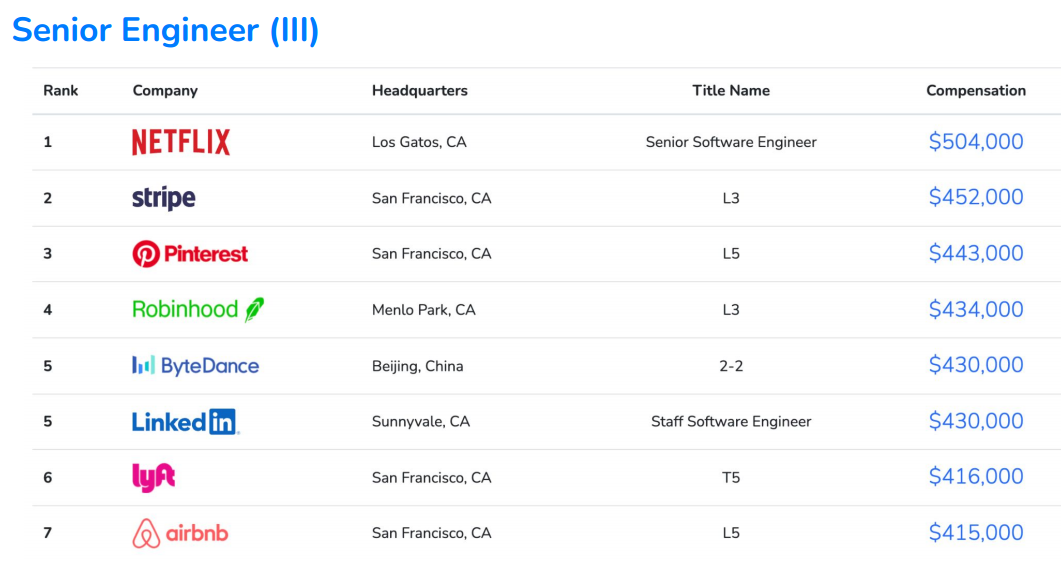
Task: Click the Netflix company logo
Action: pos(181,142)
